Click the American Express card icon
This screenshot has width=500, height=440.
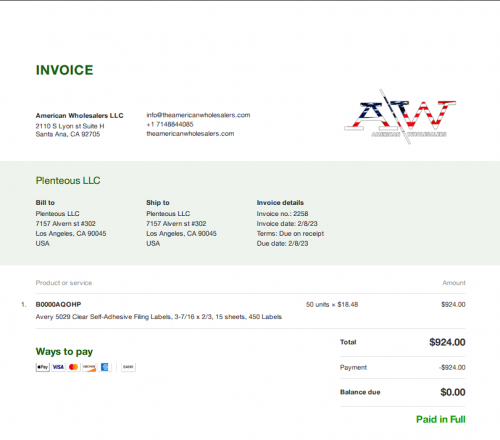[104, 367]
